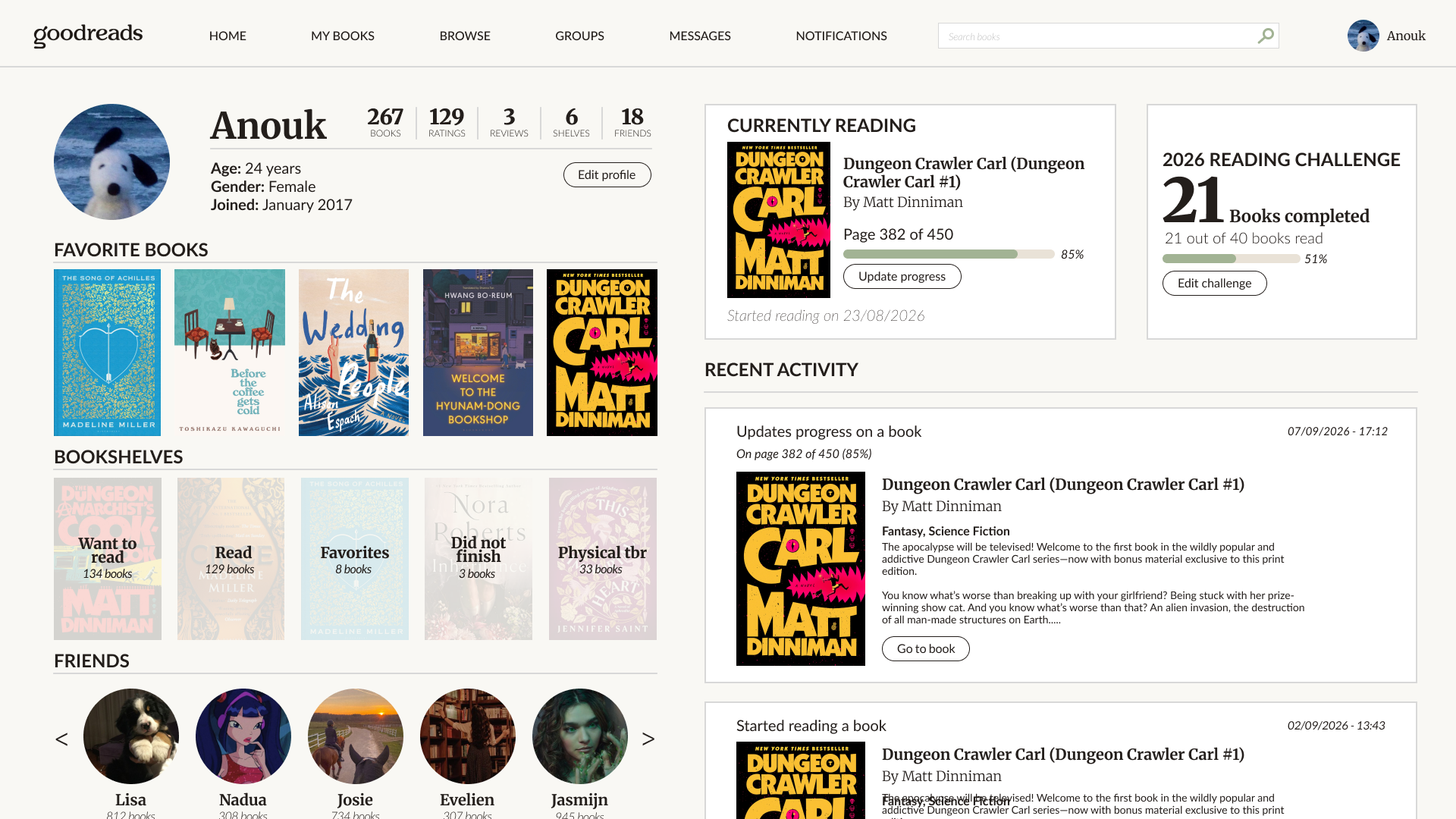The width and height of the screenshot is (1456, 819).
Task: Show next friends with right arrow
Action: click(x=648, y=739)
